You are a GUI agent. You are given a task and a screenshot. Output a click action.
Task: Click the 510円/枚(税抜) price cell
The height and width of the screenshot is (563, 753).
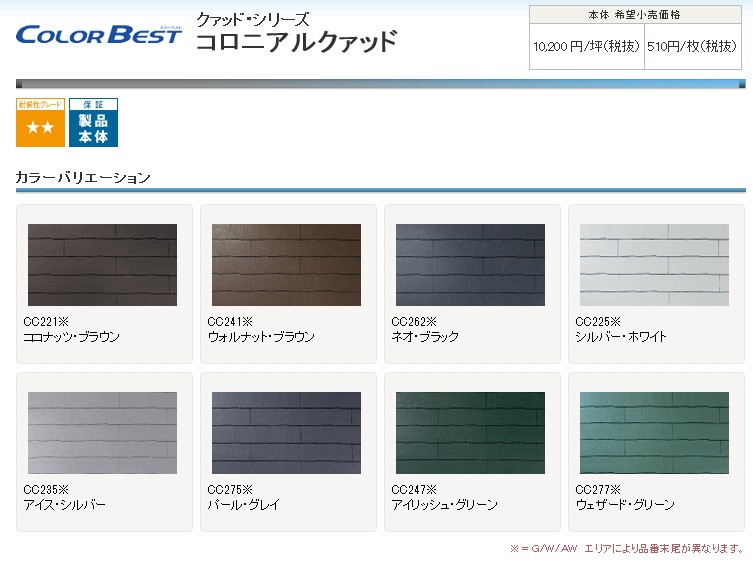(692, 46)
